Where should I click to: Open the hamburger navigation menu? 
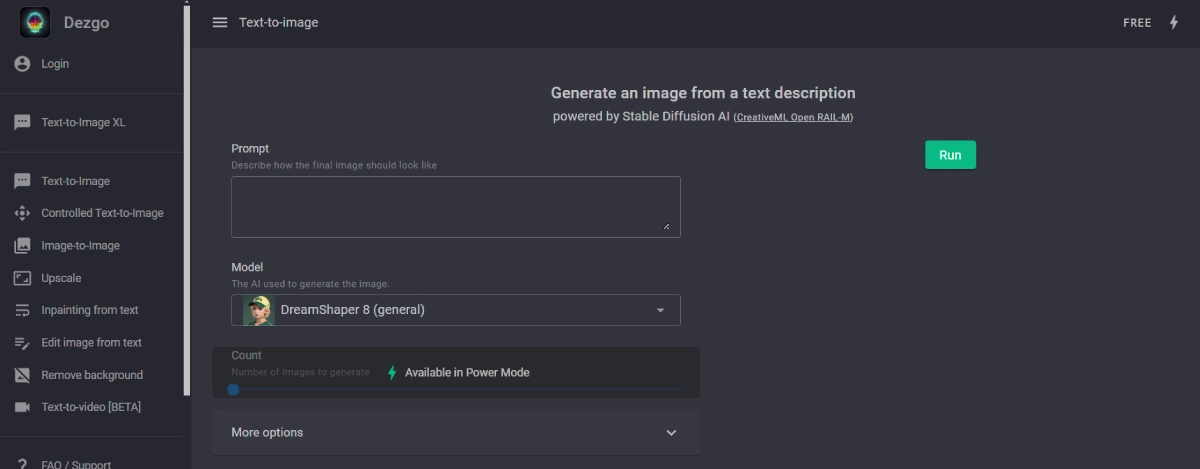coord(220,22)
